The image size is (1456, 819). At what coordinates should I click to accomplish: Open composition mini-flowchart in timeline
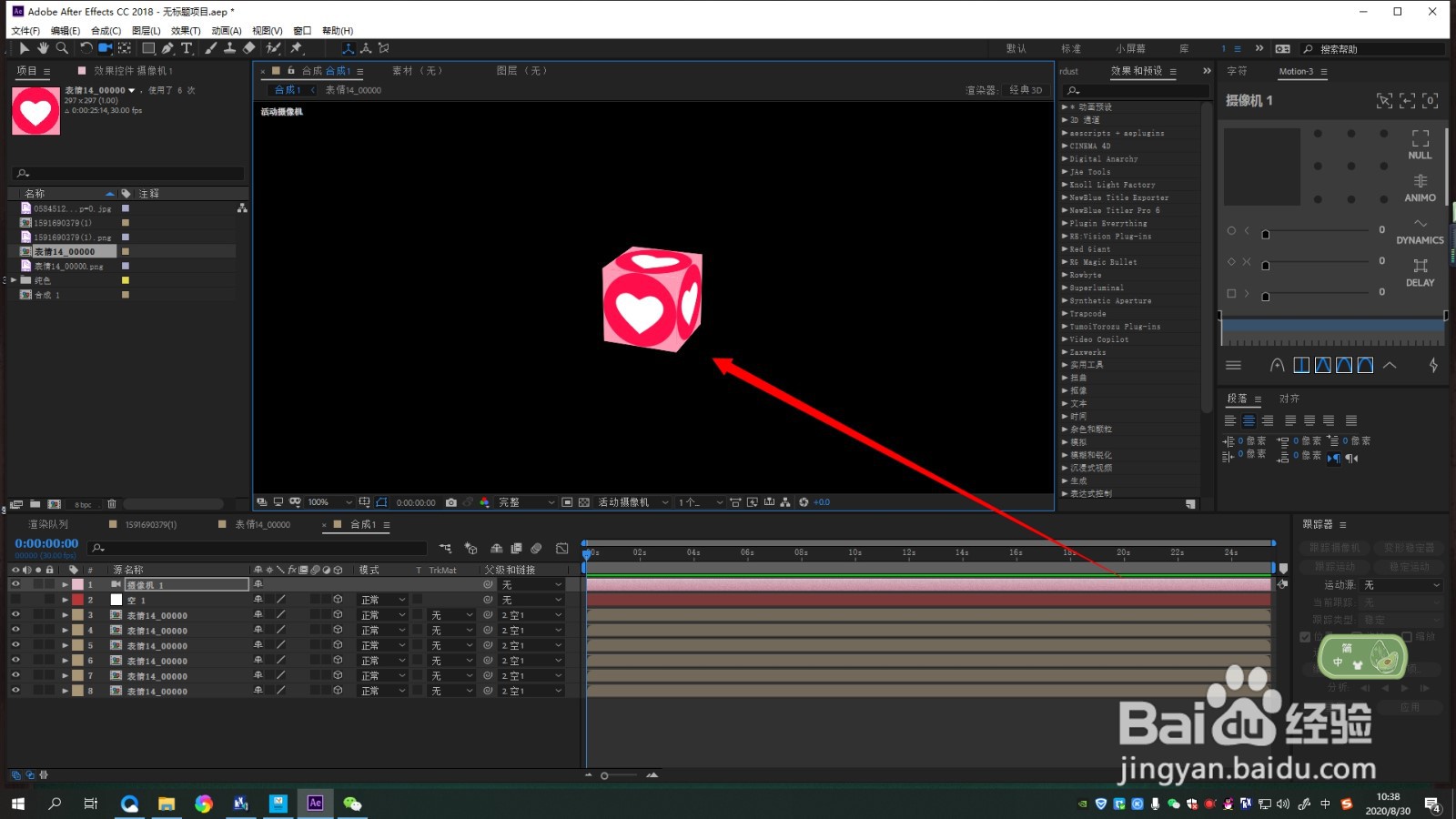[445, 548]
